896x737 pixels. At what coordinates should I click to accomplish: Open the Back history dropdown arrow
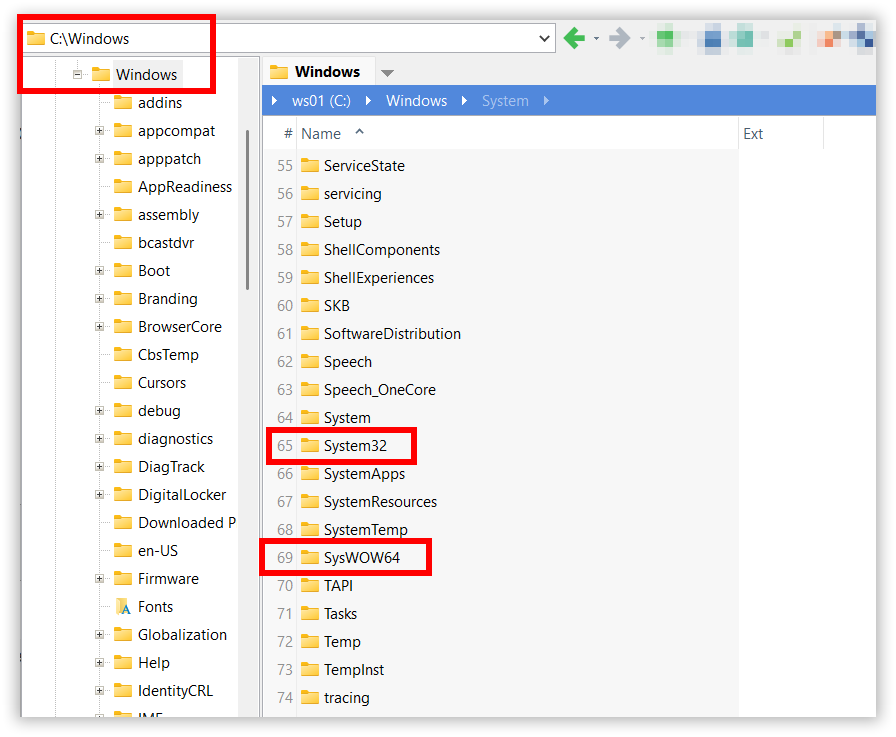click(596, 39)
